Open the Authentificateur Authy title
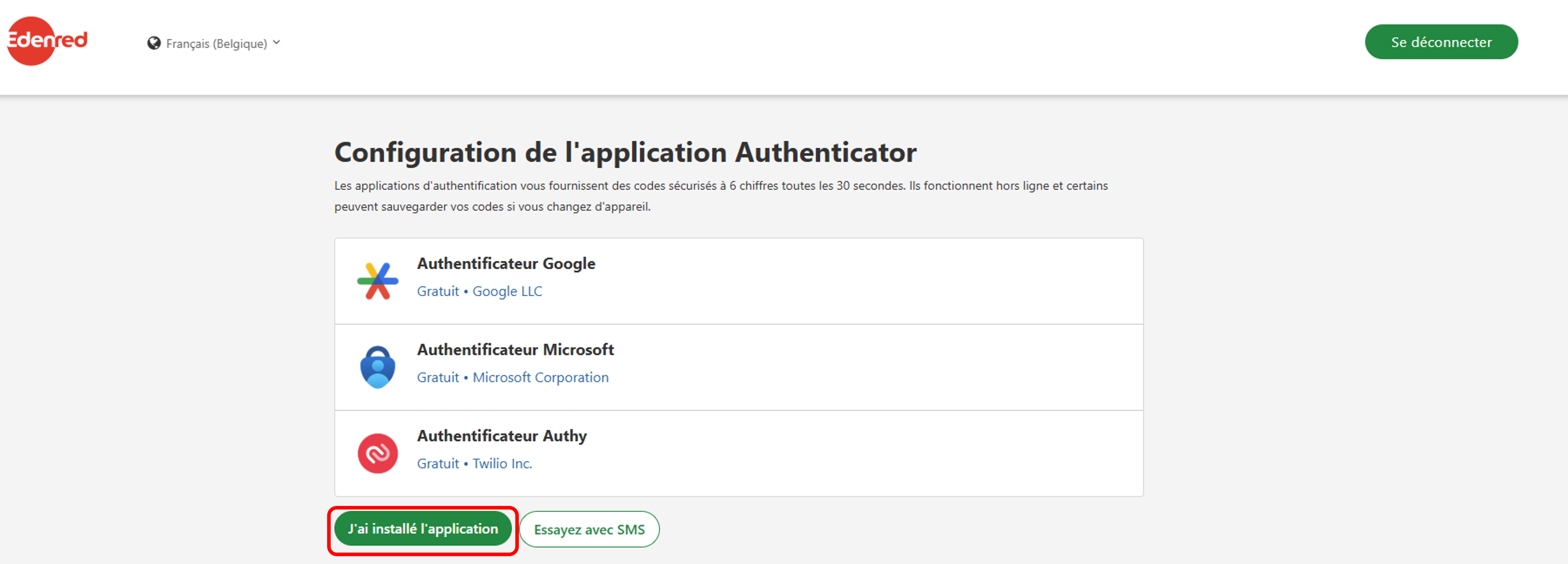The width and height of the screenshot is (1568, 564). [501, 436]
